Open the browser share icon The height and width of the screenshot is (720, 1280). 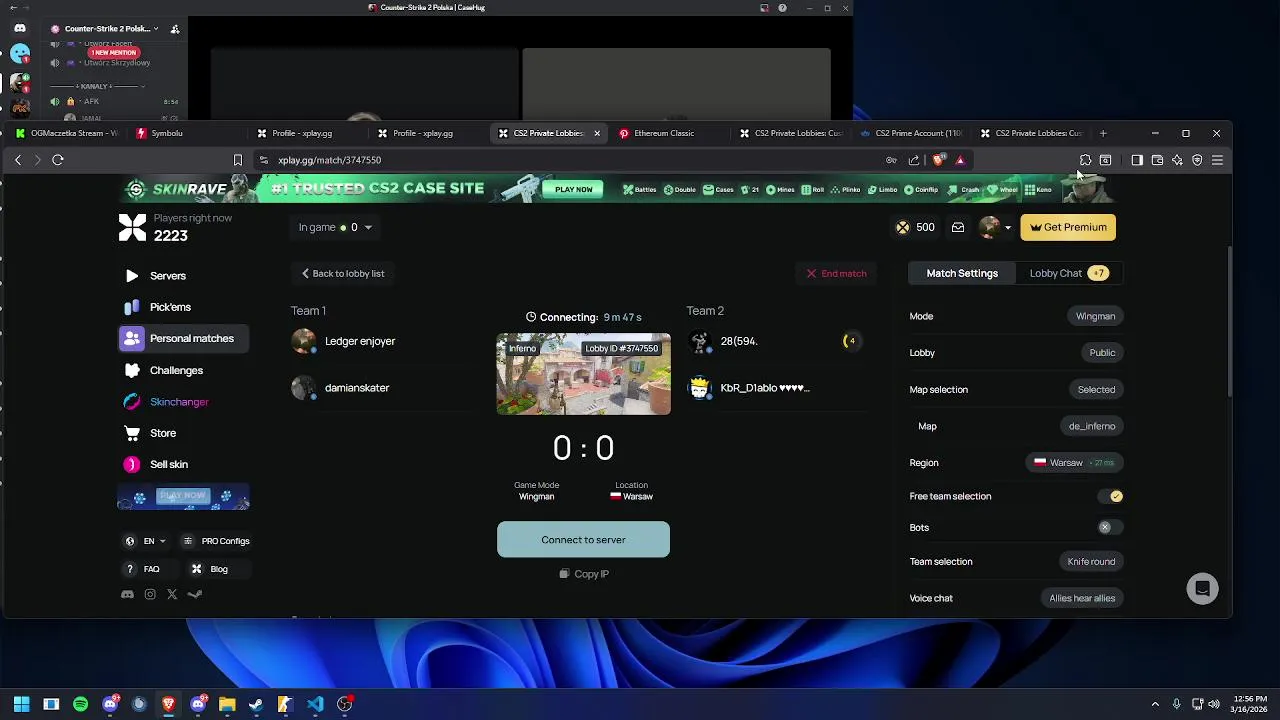coord(914,160)
